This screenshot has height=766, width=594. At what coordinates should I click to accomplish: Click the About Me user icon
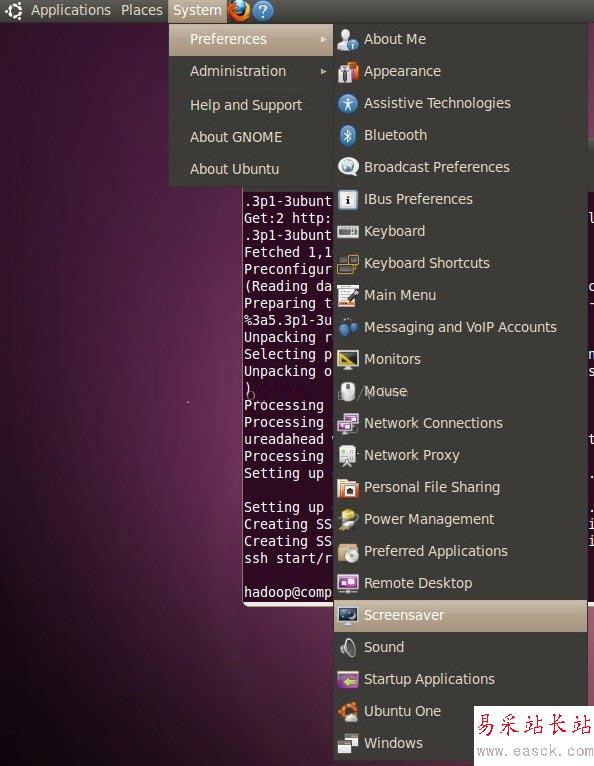[x=348, y=40]
